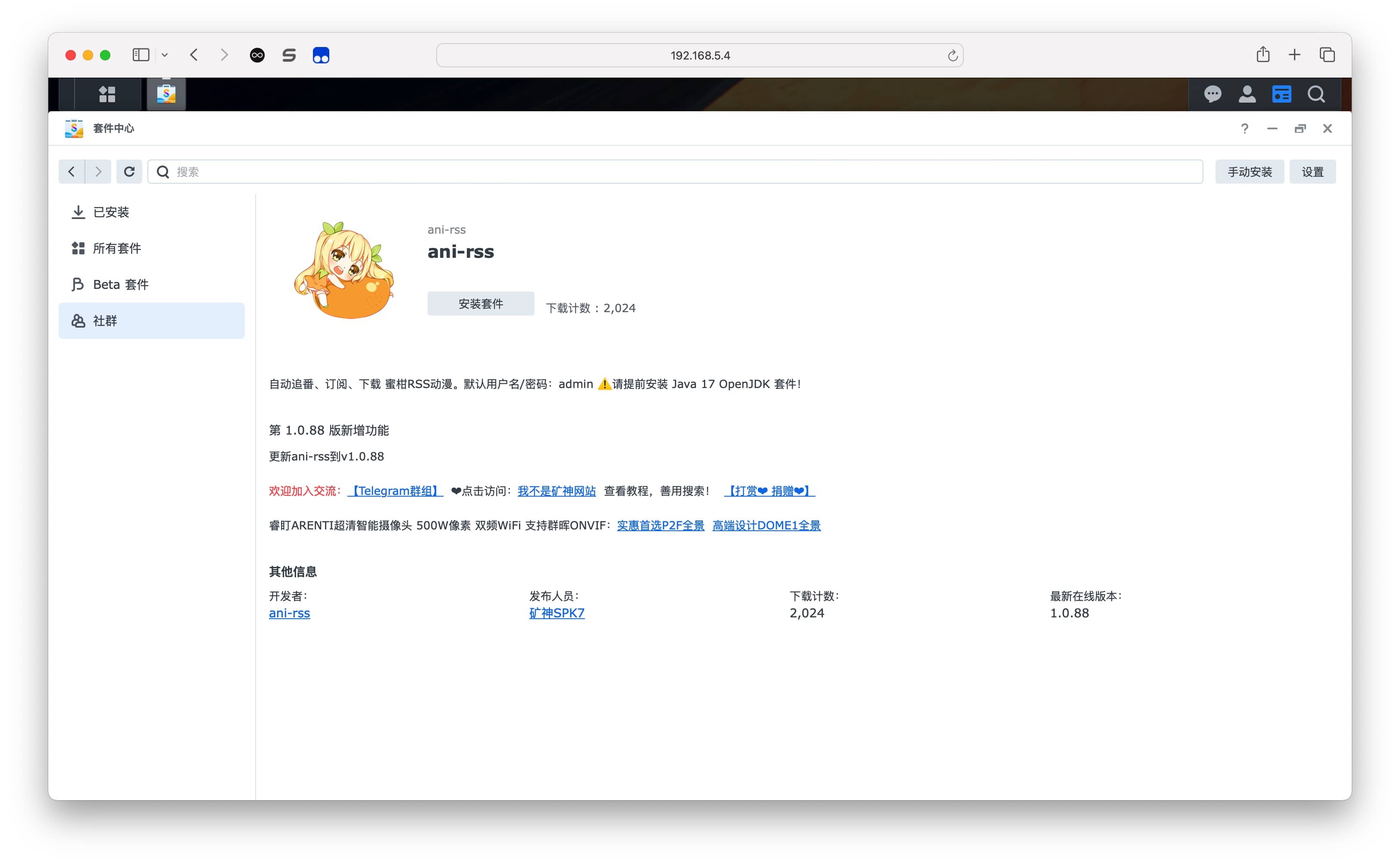Select 社群 in the sidebar
The height and width of the screenshot is (864, 1400).
(151, 321)
